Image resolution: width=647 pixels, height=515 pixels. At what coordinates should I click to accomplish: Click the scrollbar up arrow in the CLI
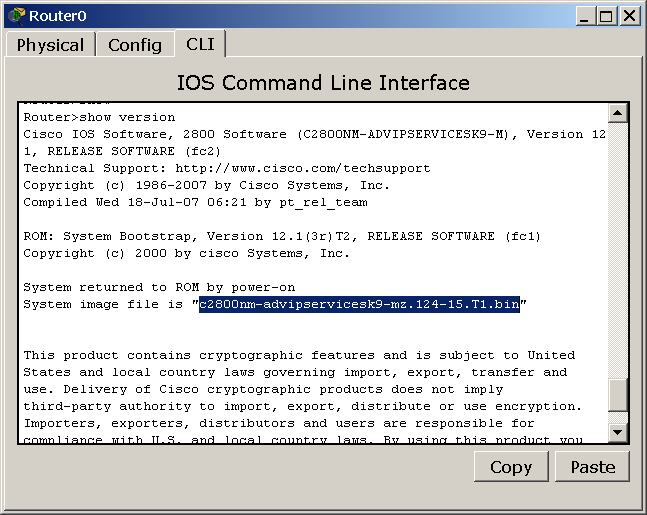tap(618, 113)
